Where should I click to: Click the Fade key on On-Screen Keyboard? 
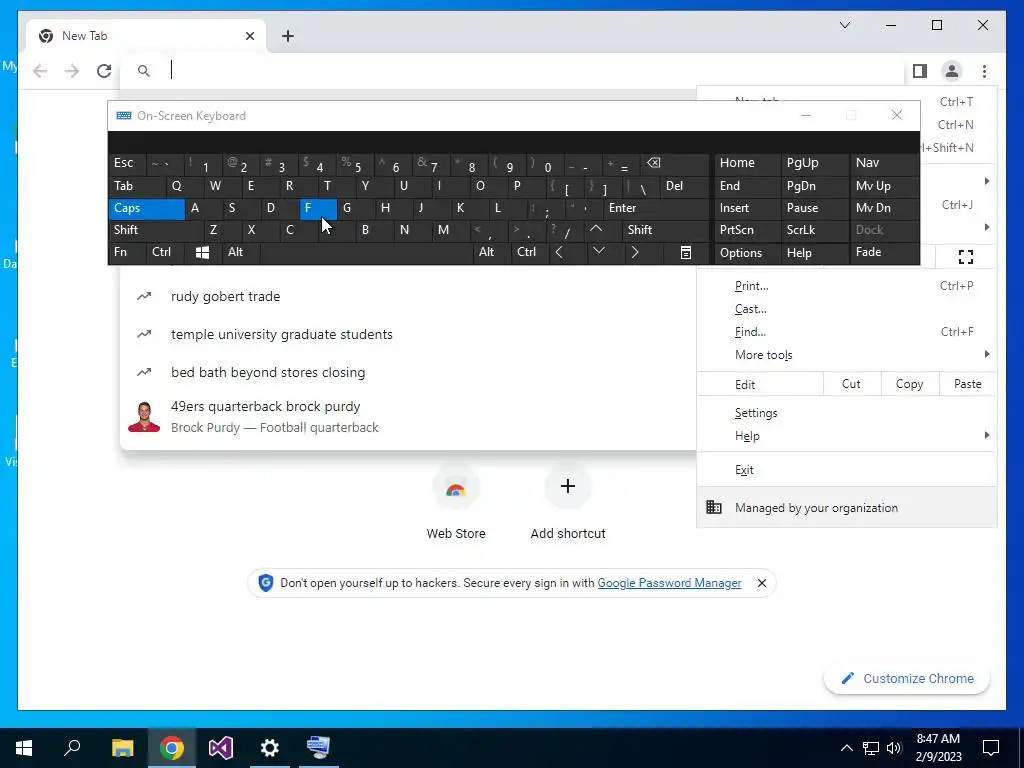884,252
